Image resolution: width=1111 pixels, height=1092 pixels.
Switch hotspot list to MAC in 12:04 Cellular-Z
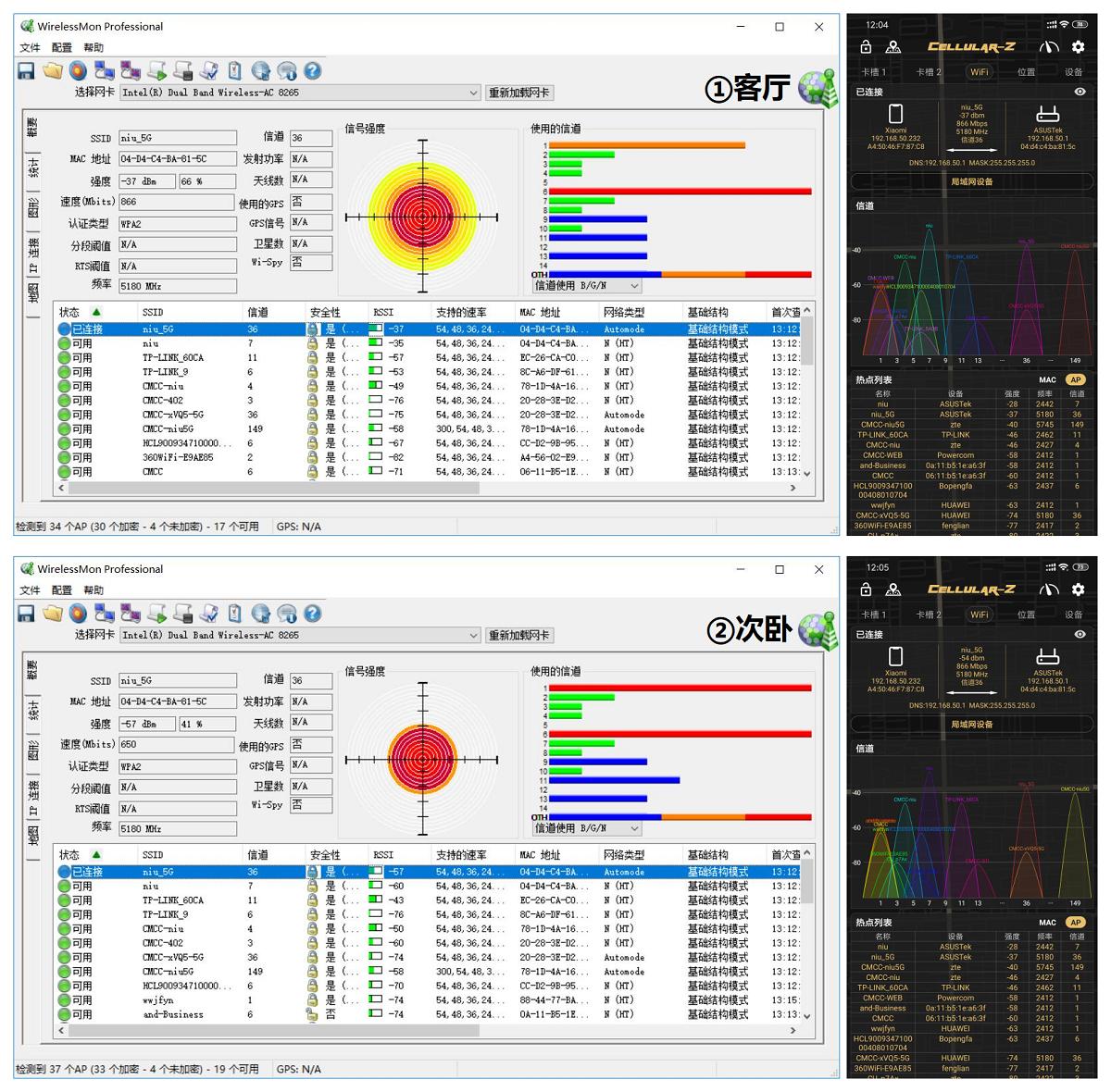[1047, 379]
